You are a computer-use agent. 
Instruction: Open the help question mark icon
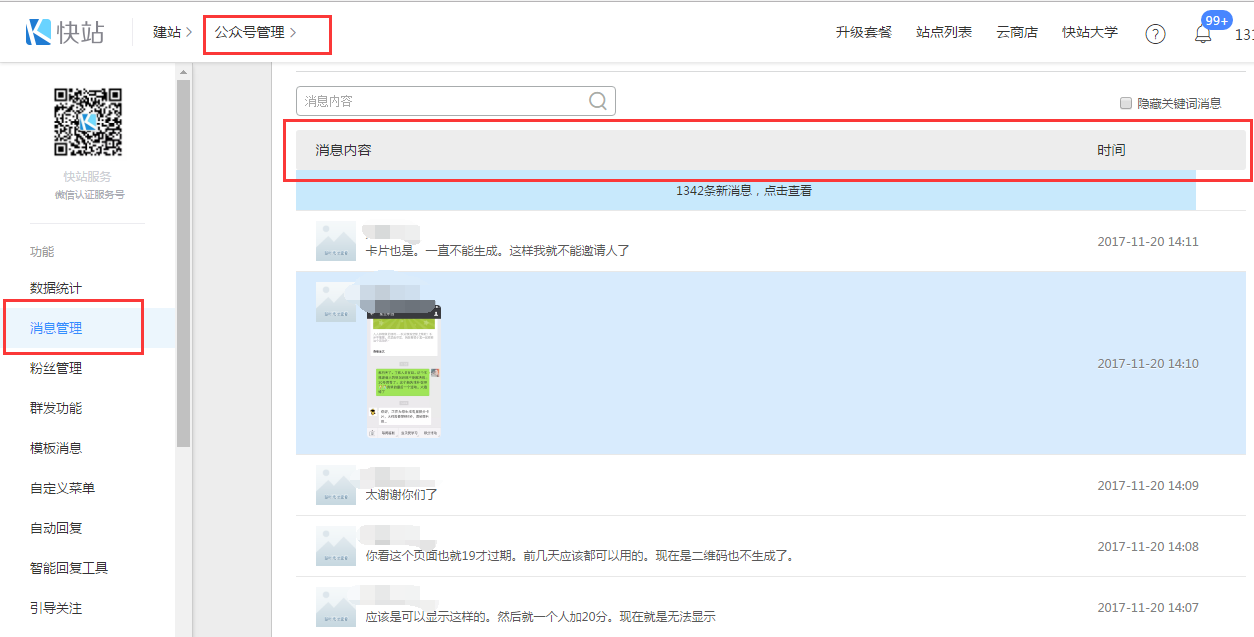[x=1155, y=34]
